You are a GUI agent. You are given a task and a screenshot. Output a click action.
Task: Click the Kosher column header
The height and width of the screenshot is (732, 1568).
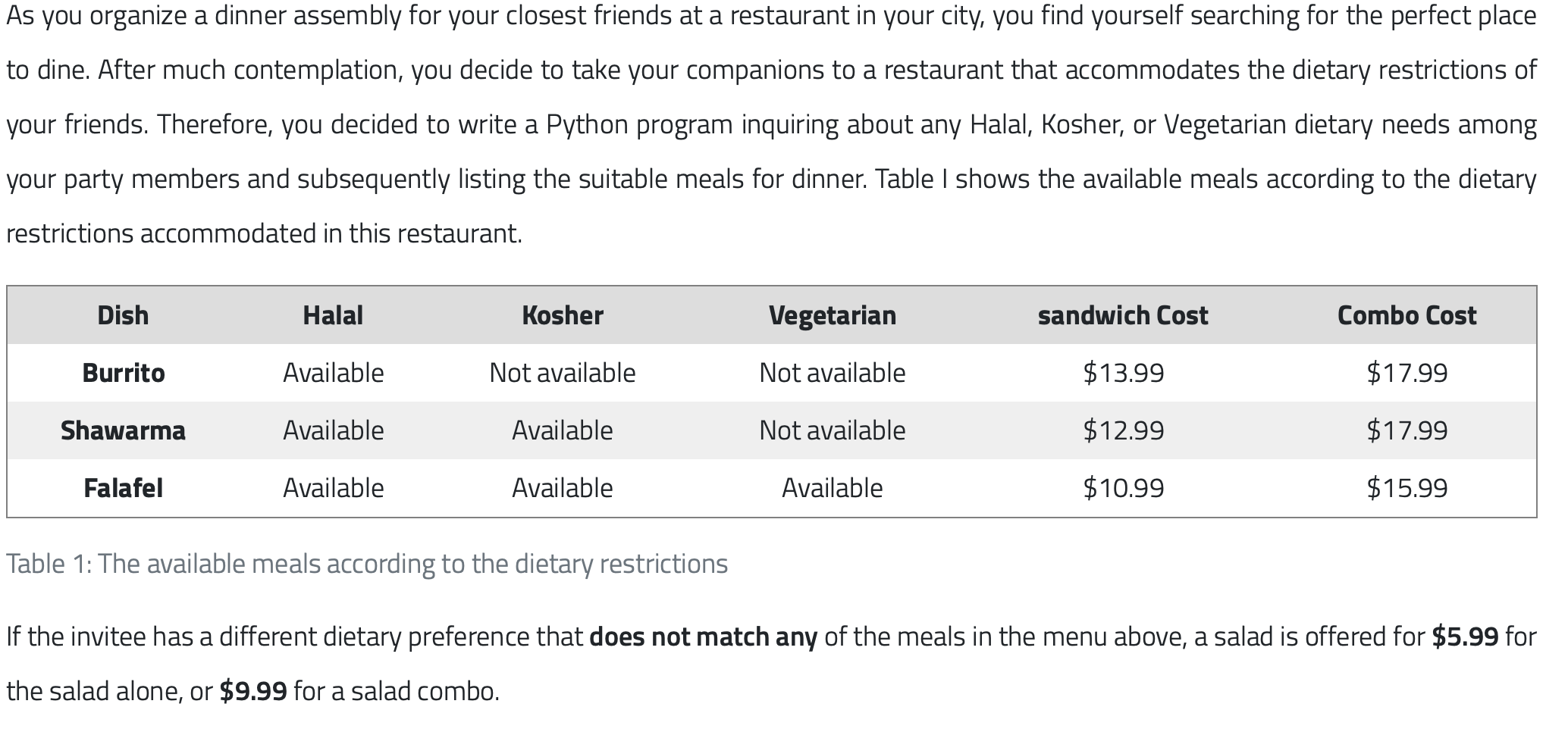(x=563, y=315)
